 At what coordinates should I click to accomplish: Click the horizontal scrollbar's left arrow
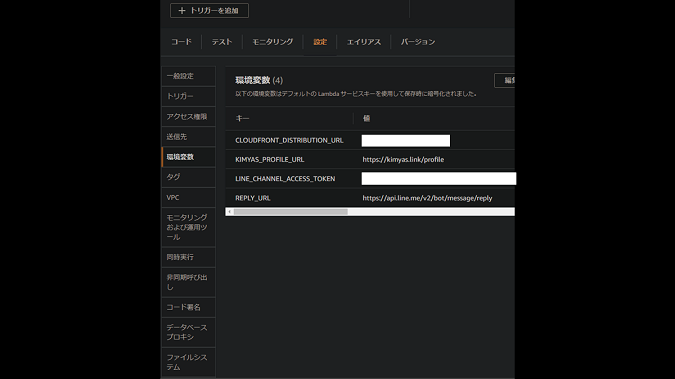tap(229, 212)
